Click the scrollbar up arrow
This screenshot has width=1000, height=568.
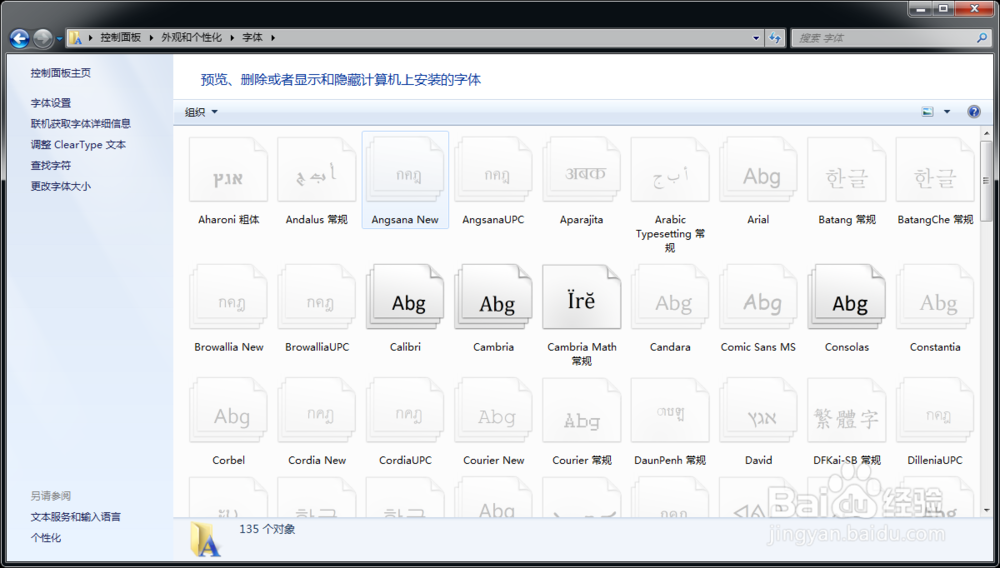tap(986, 133)
